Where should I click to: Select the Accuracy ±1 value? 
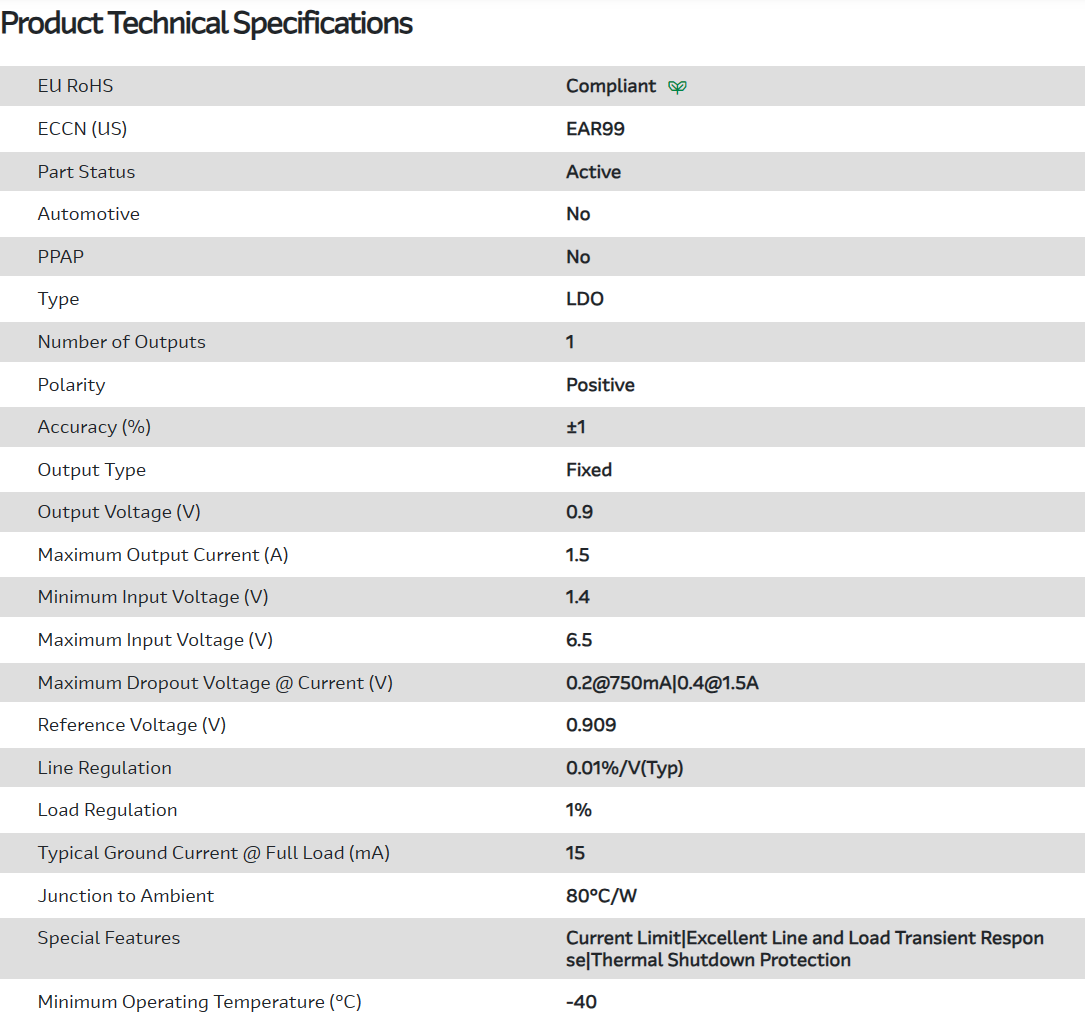pos(576,427)
